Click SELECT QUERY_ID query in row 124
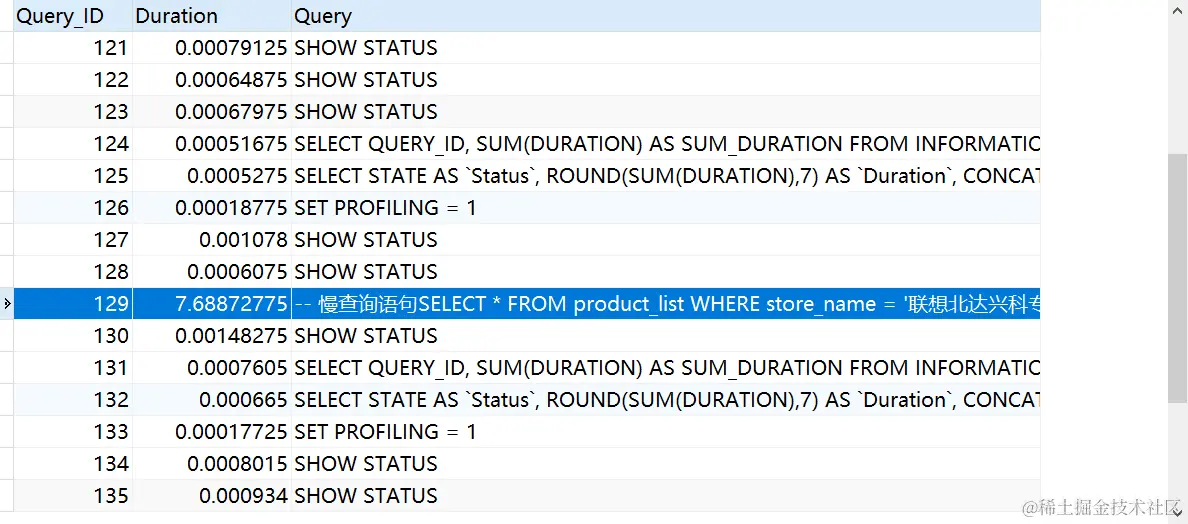Image resolution: width=1188 pixels, height=524 pixels. point(667,144)
